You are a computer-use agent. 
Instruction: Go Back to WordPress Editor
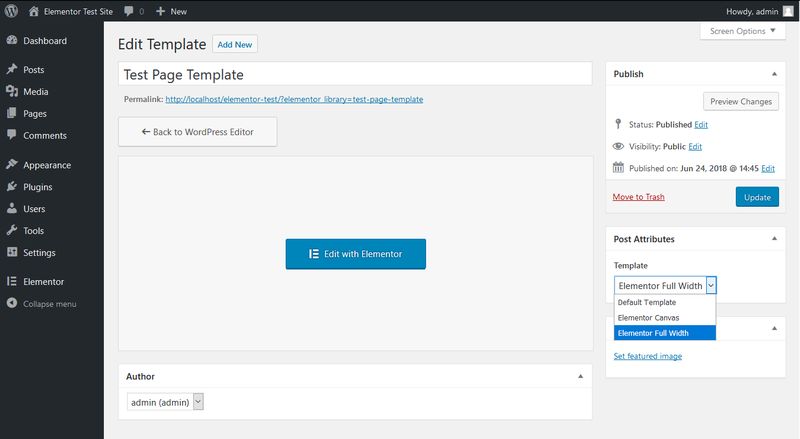pyautogui.click(x=197, y=132)
